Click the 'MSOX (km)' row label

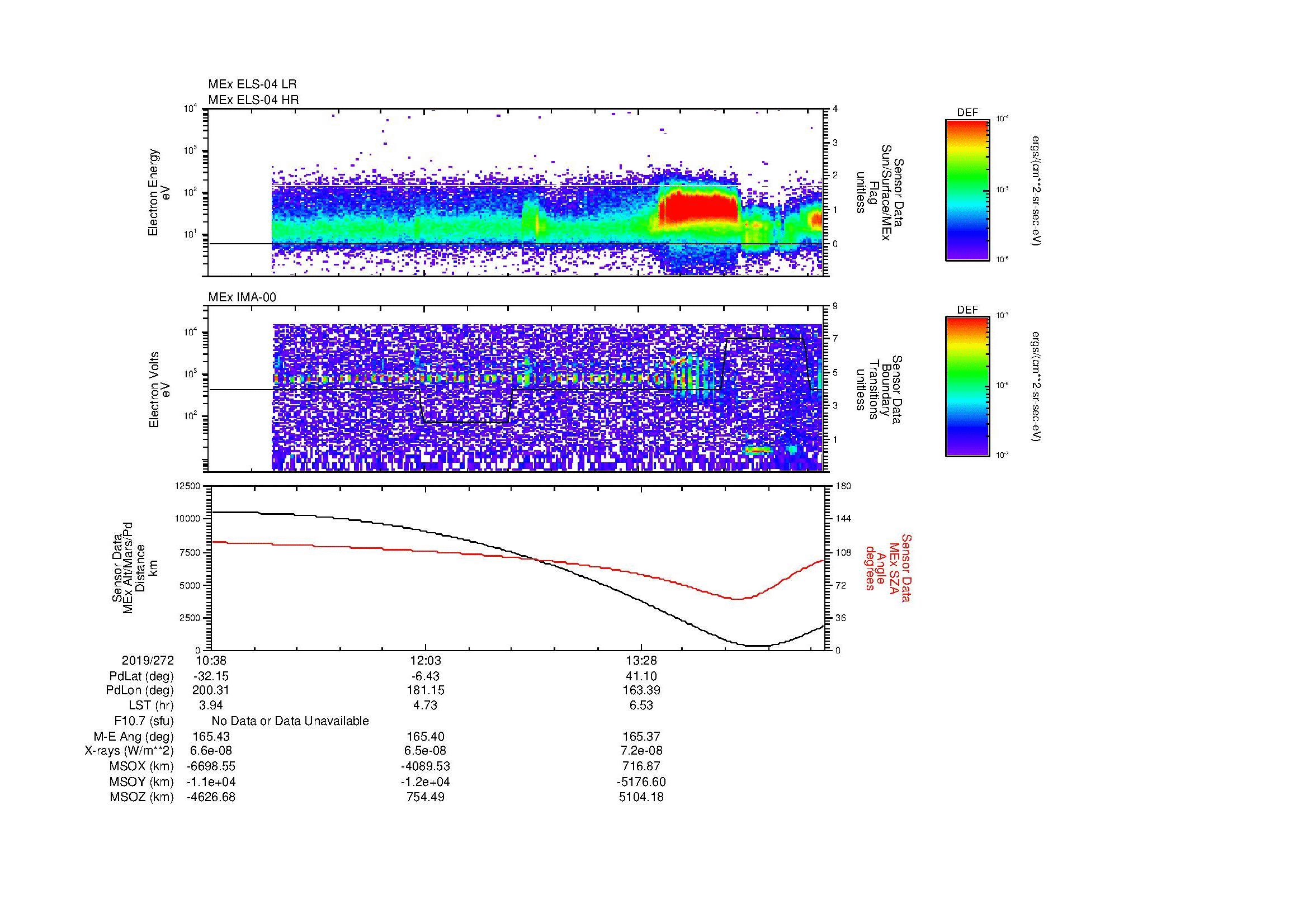point(142,766)
